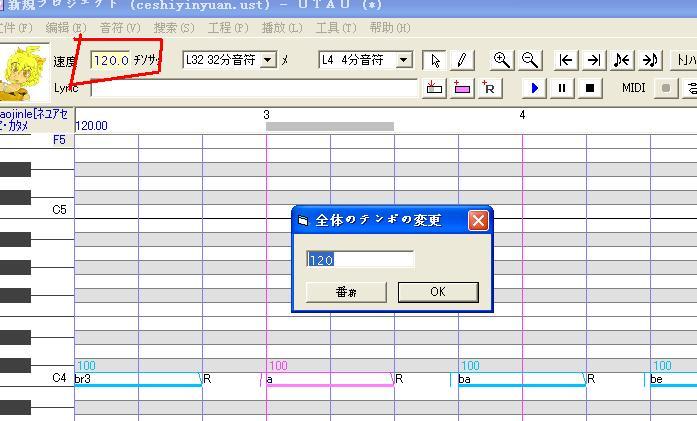Click the arrow-to-notes icon
This screenshot has height=421, width=697.
coord(650,60)
